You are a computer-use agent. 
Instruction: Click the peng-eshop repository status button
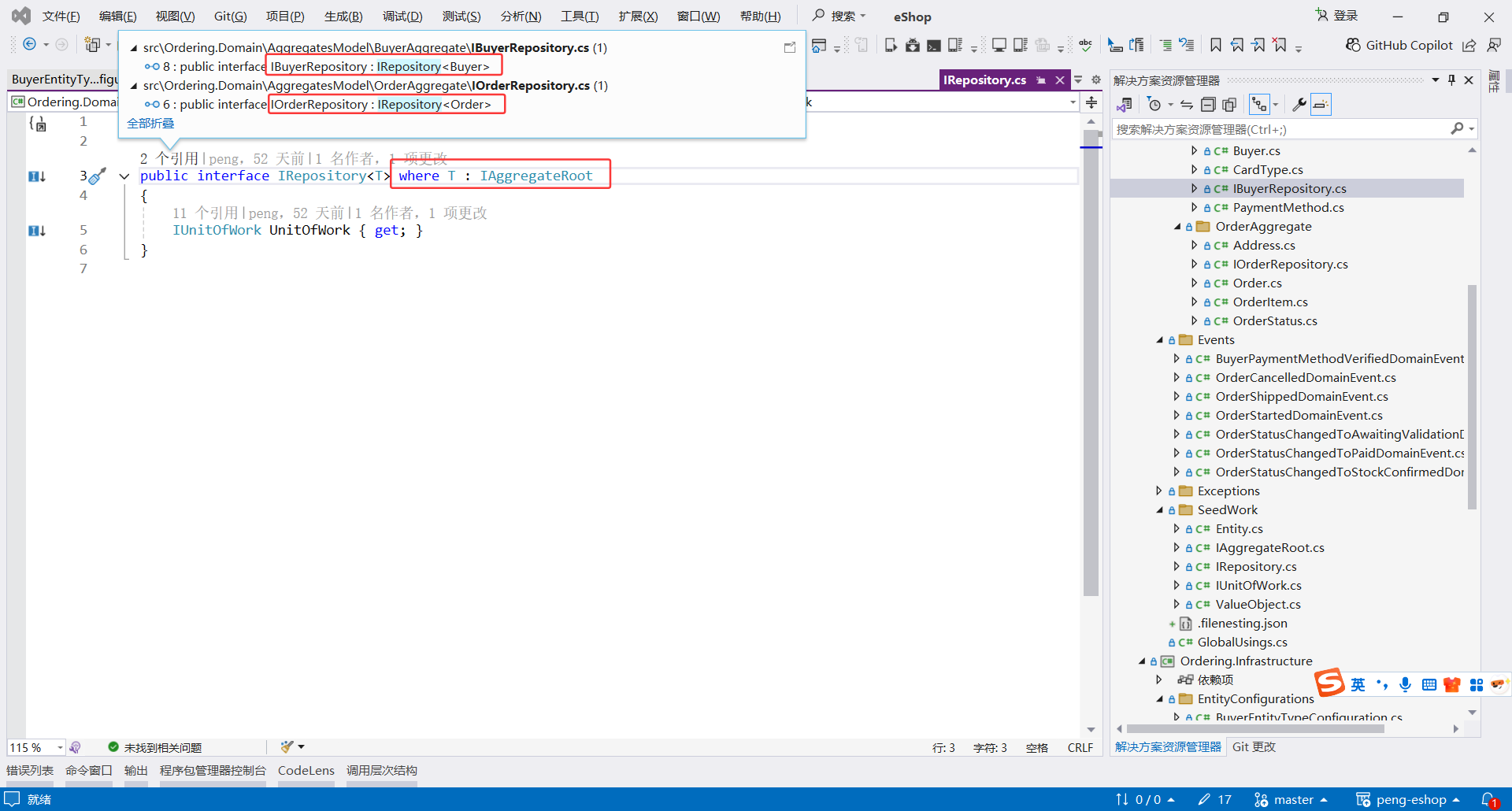click(1408, 800)
